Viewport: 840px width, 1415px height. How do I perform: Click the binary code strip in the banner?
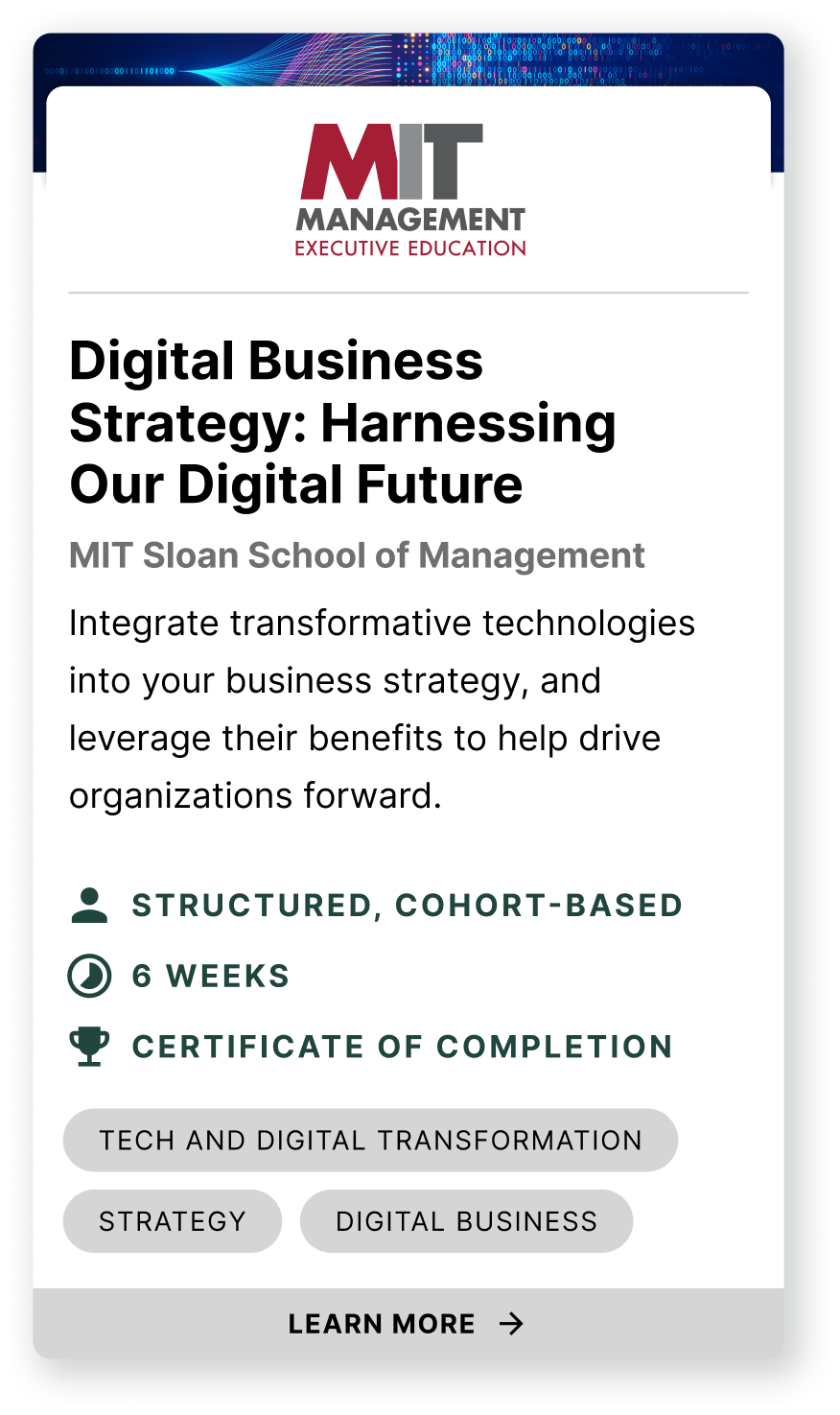coord(110,71)
